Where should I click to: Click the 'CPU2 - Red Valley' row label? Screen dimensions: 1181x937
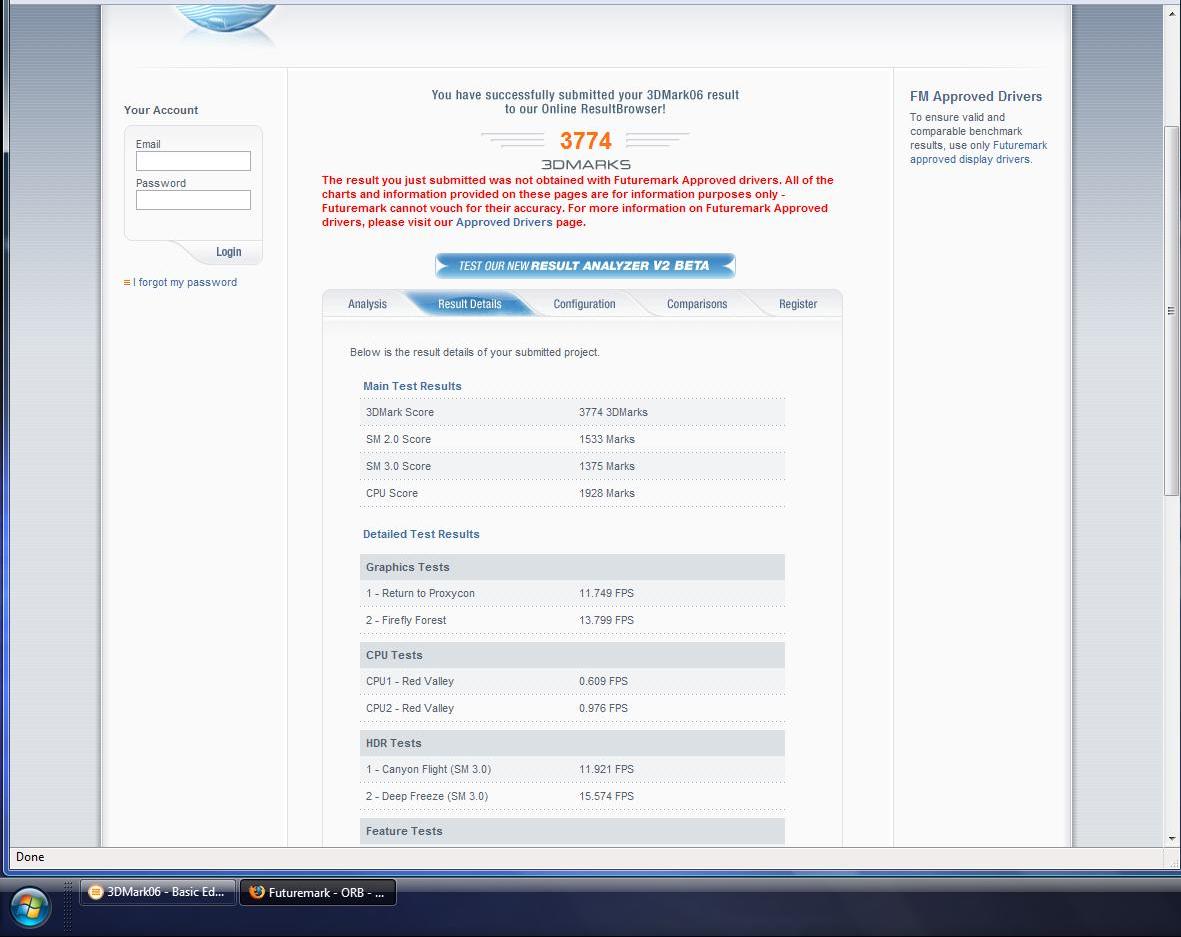pos(410,709)
